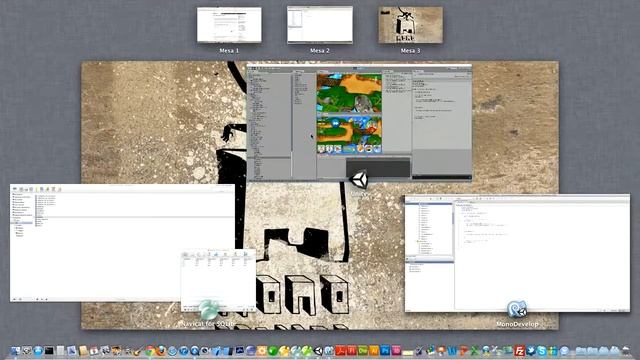Open Microsoft PowerPoint in the dock
Image resolution: width=640 pixels, height=360 pixels.
[x=463, y=351]
